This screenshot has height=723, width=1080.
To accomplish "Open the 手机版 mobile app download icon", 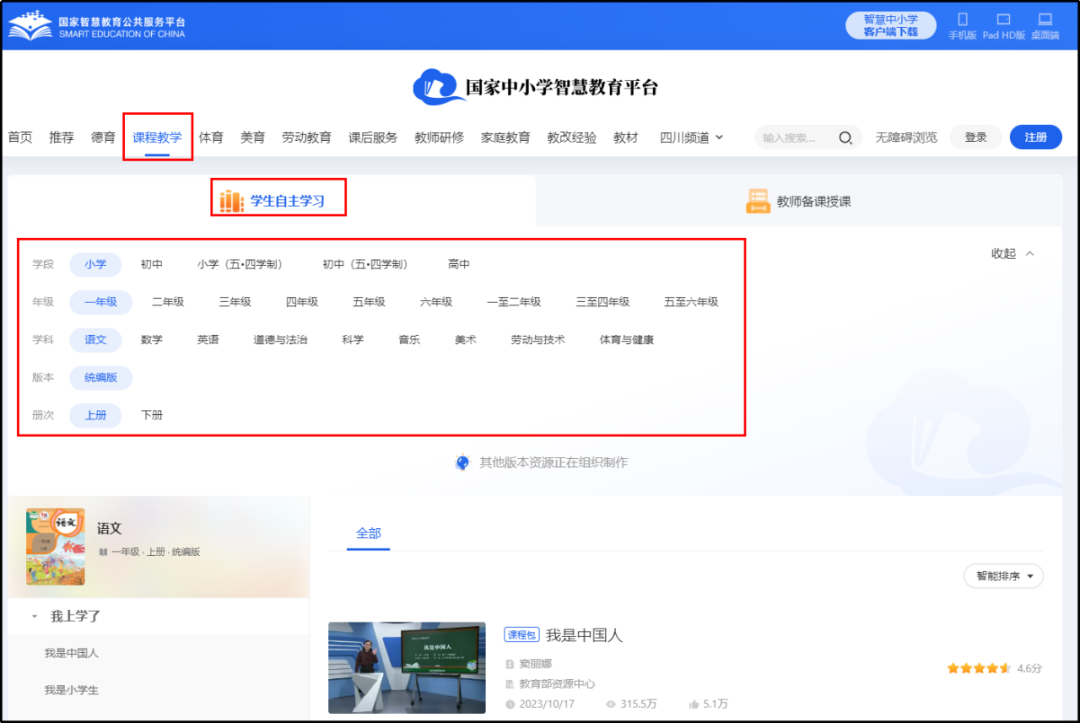I will click(x=963, y=18).
